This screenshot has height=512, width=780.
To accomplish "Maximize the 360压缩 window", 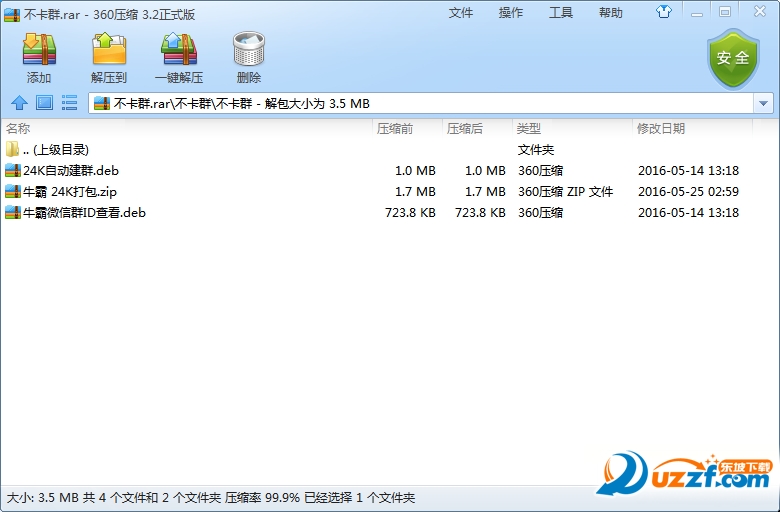I will pos(725,12).
